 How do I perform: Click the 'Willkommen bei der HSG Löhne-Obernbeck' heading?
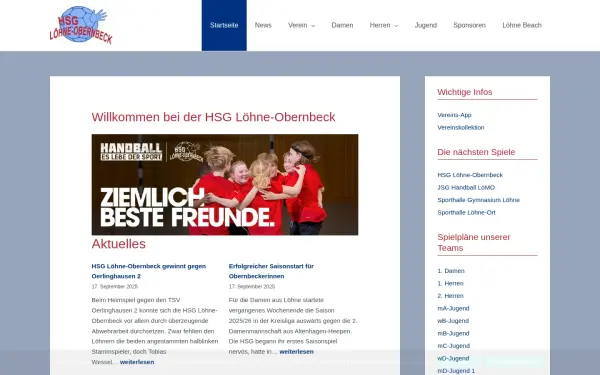(213, 117)
